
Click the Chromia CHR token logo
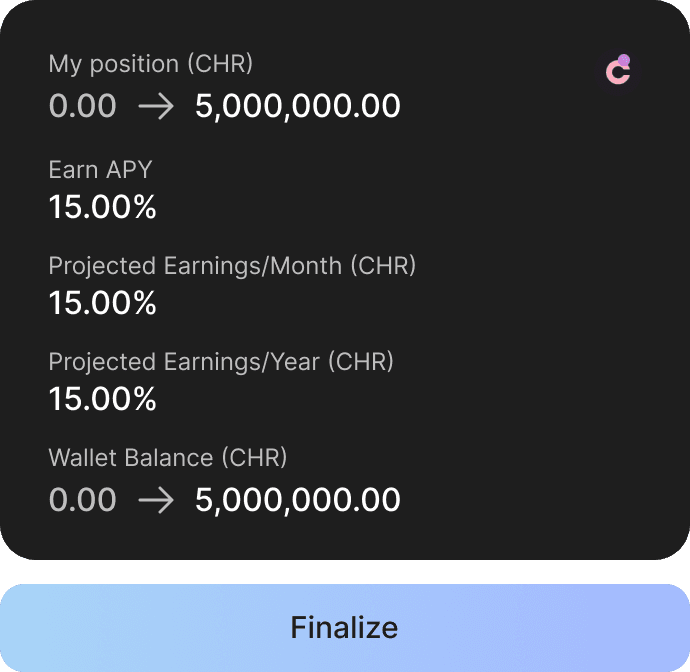(618, 70)
